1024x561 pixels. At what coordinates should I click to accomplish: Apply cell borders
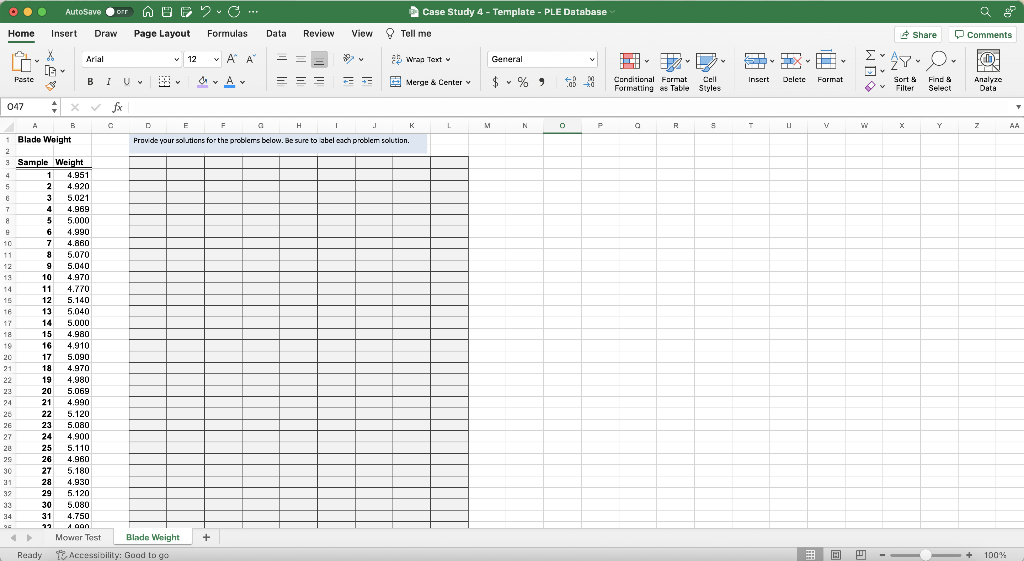pos(164,82)
